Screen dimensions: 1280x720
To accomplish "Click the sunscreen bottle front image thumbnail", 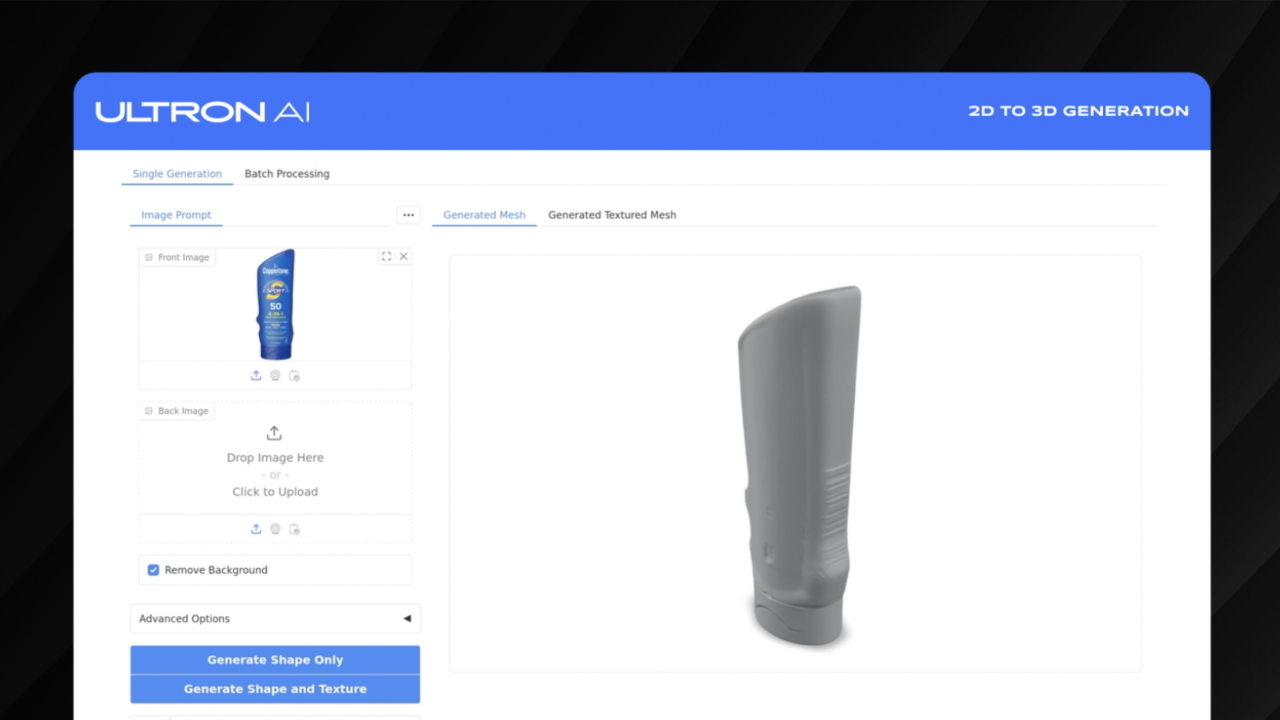I will pyautogui.click(x=275, y=305).
